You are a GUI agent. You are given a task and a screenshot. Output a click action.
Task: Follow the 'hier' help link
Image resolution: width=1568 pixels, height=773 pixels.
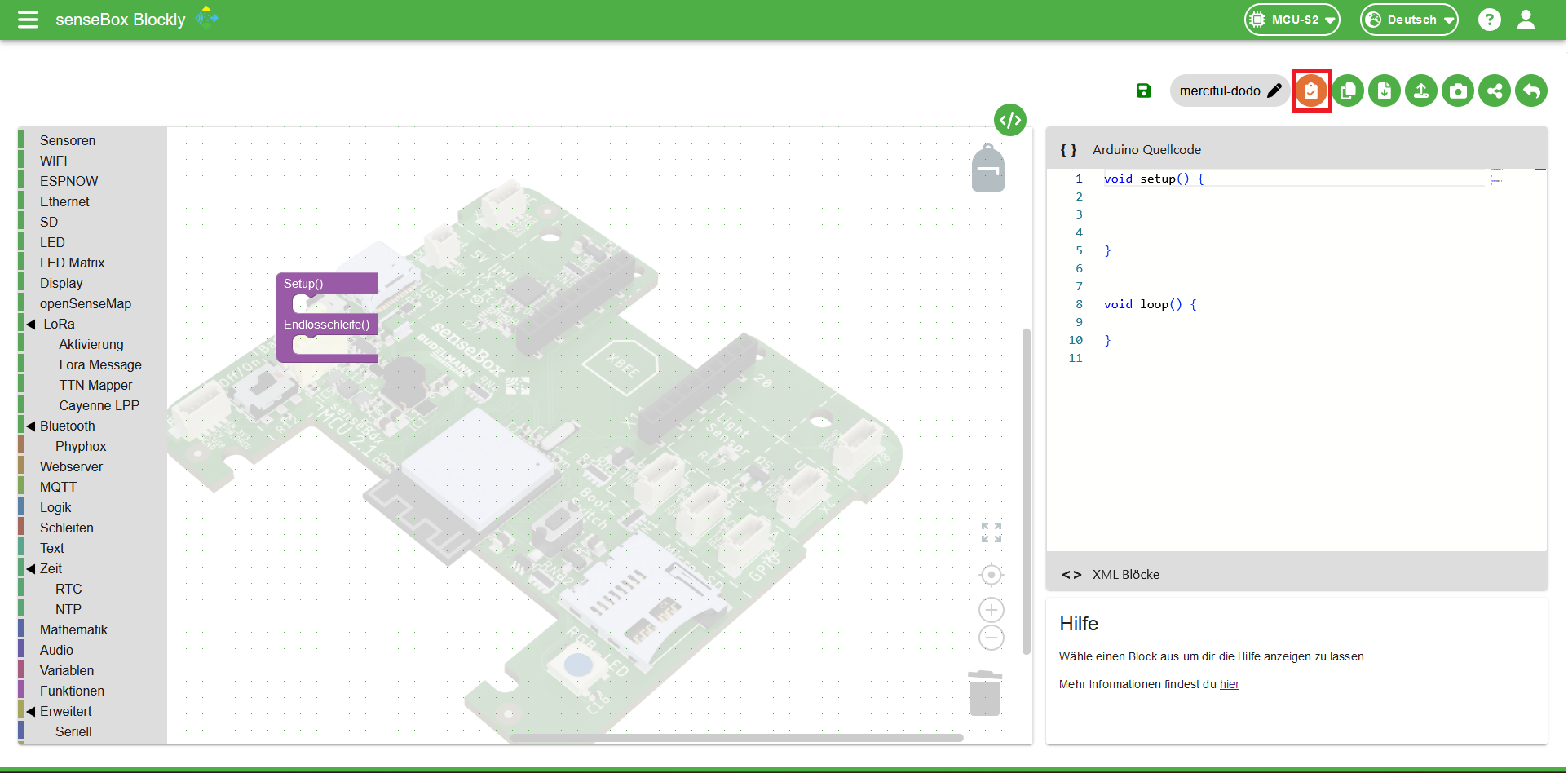click(x=1229, y=684)
